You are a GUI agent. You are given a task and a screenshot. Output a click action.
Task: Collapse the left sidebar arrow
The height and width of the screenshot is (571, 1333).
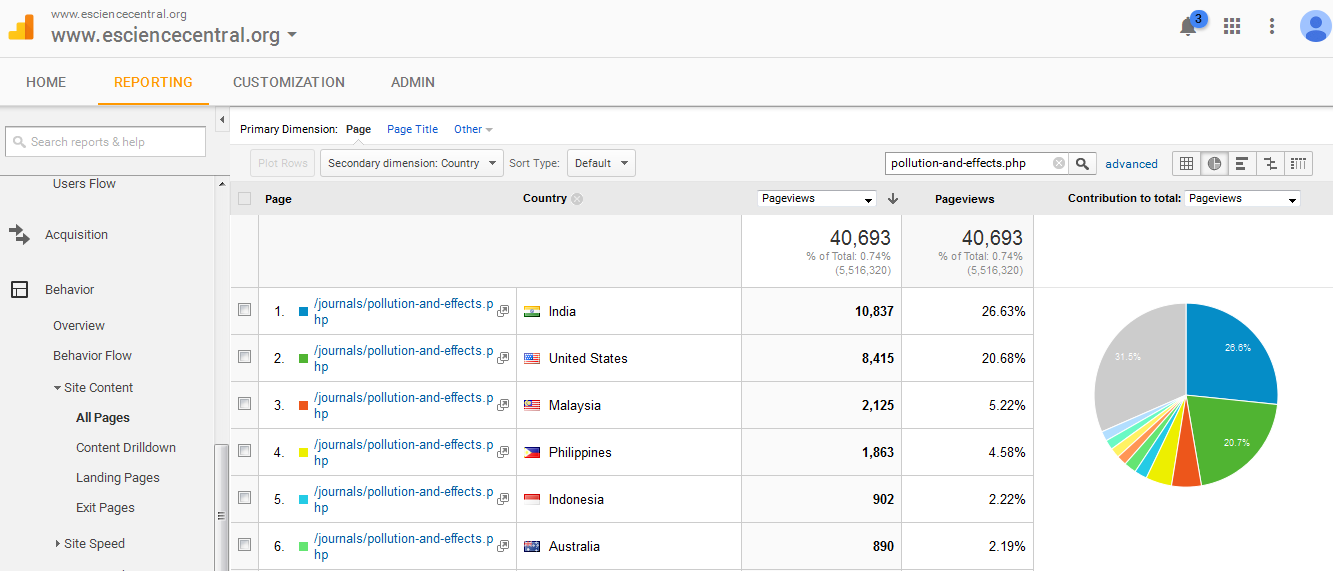222,121
